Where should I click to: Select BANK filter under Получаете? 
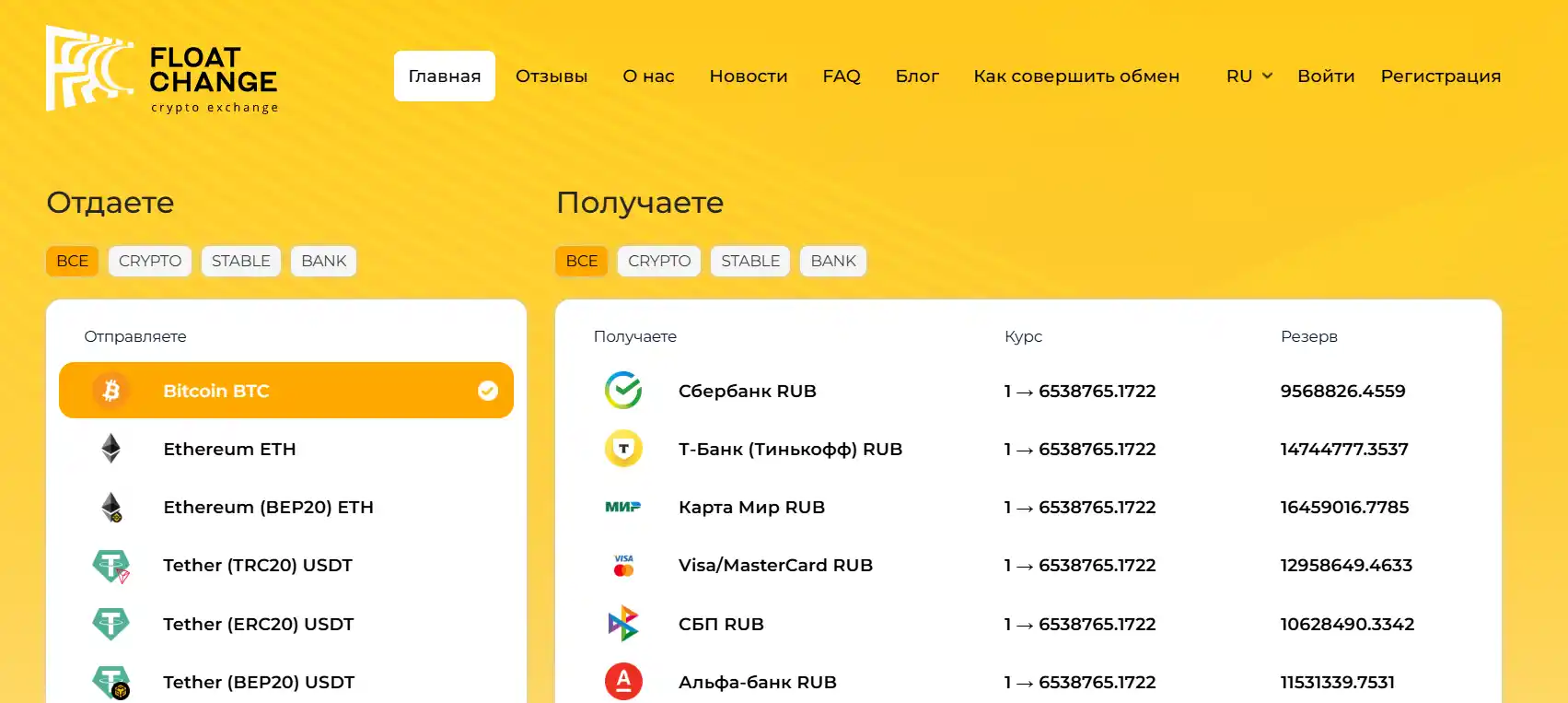[x=833, y=261]
